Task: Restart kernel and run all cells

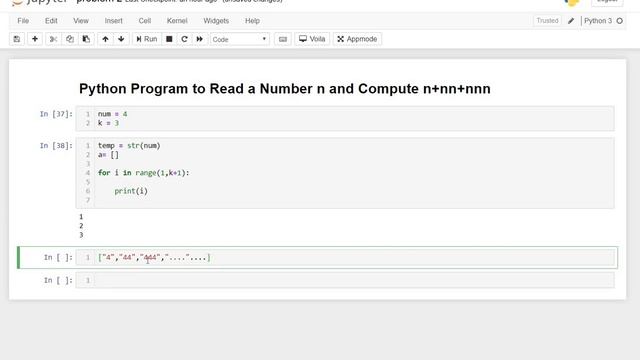Action: tap(200, 39)
